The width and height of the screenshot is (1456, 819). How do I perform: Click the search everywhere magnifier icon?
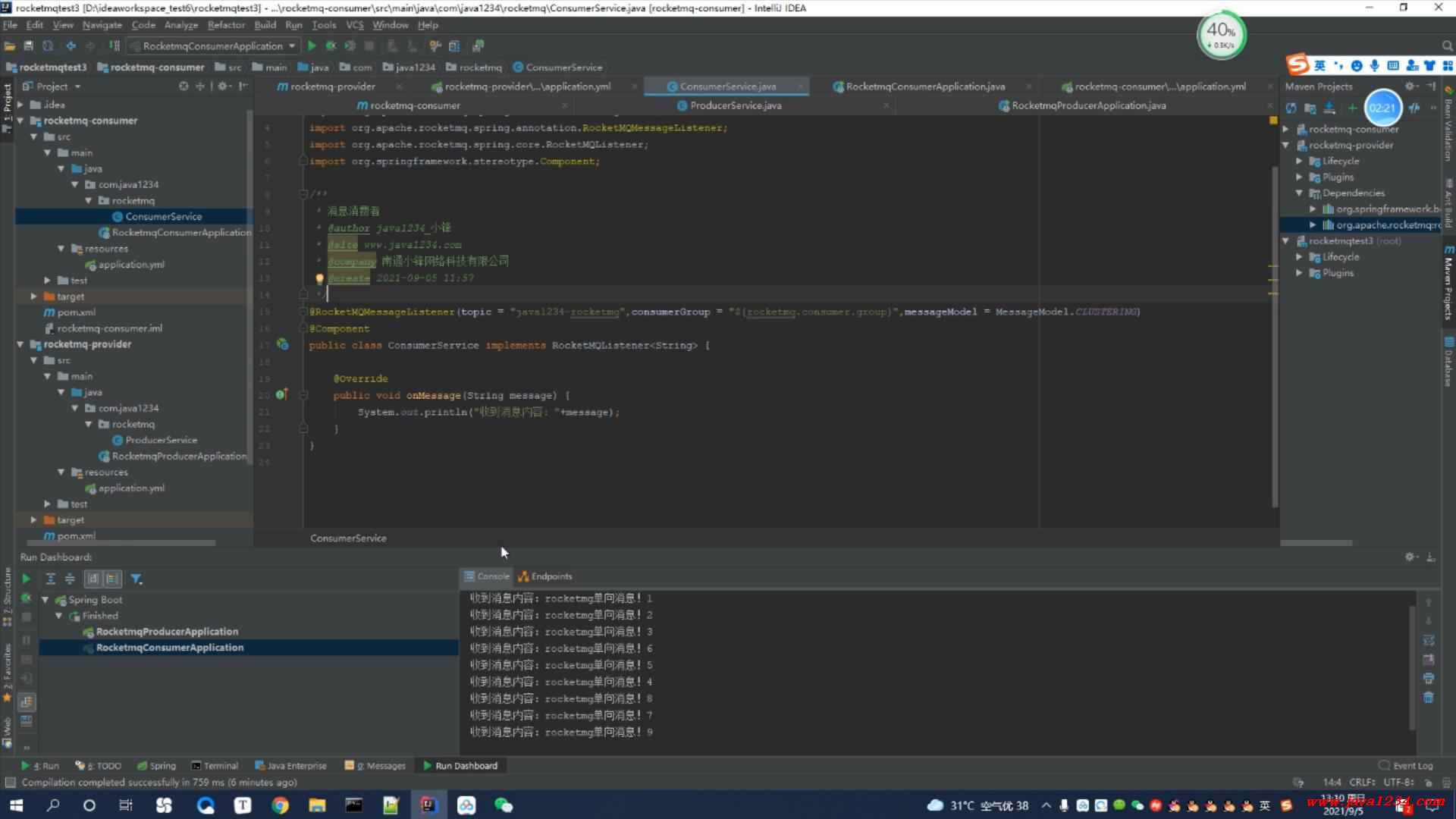click(1448, 45)
